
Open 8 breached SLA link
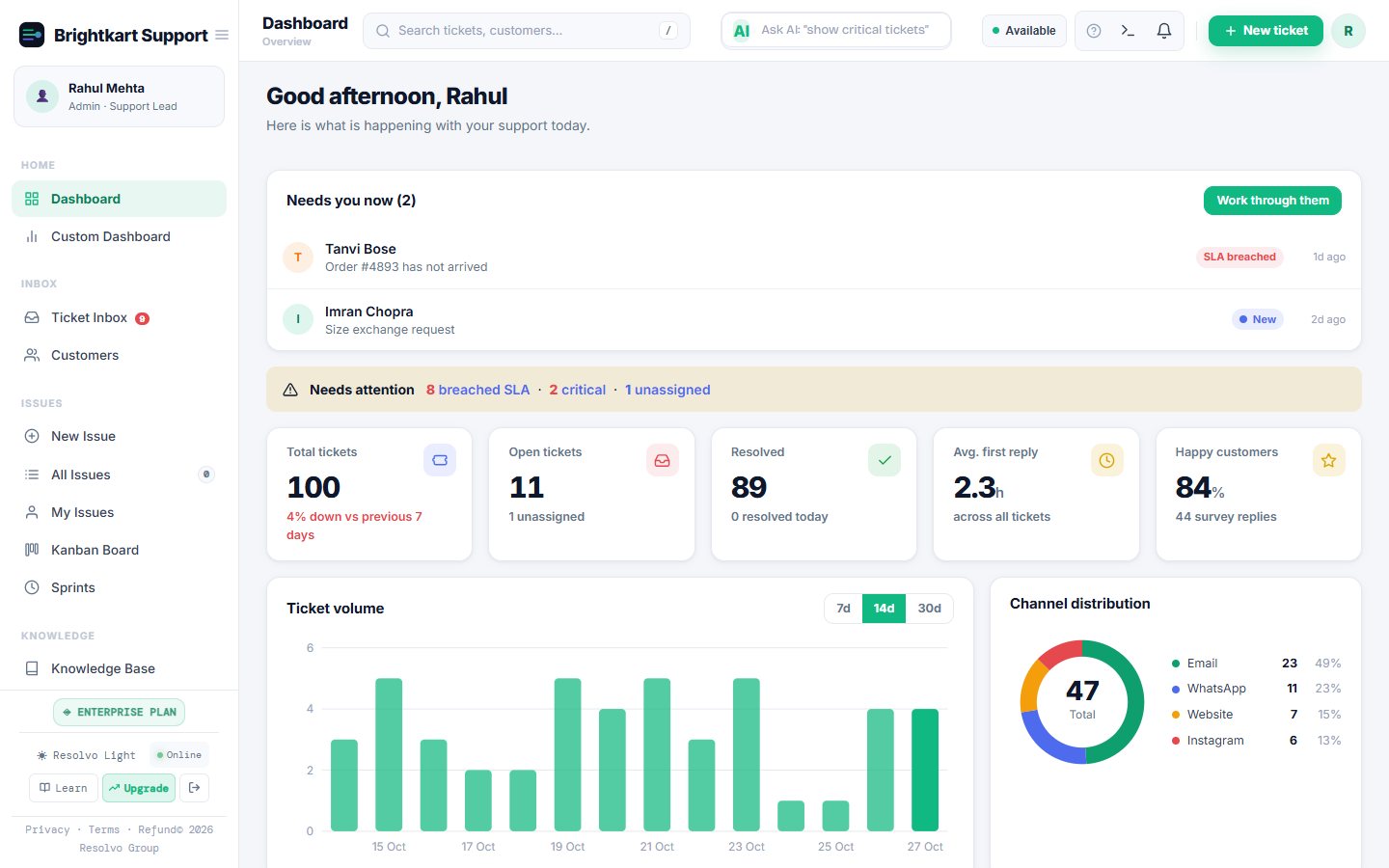click(478, 390)
